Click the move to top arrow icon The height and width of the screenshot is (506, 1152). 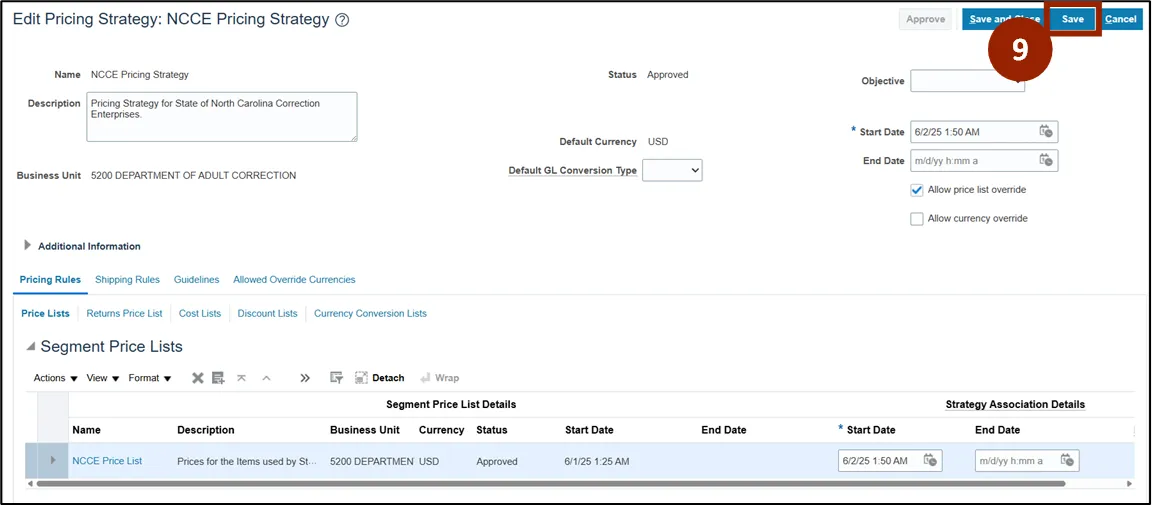(241, 377)
